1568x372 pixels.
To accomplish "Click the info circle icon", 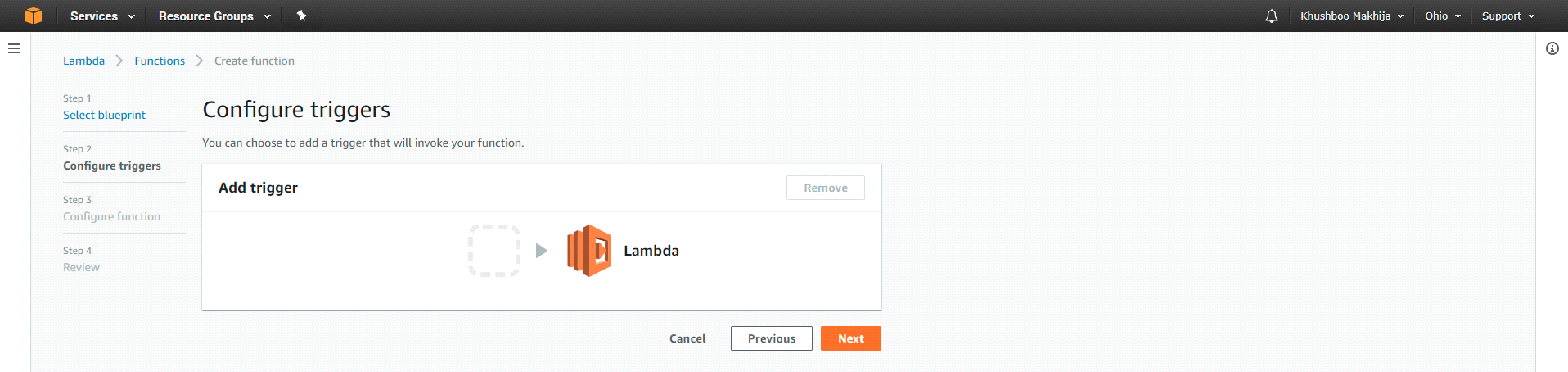I will pyautogui.click(x=1552, y=48).
